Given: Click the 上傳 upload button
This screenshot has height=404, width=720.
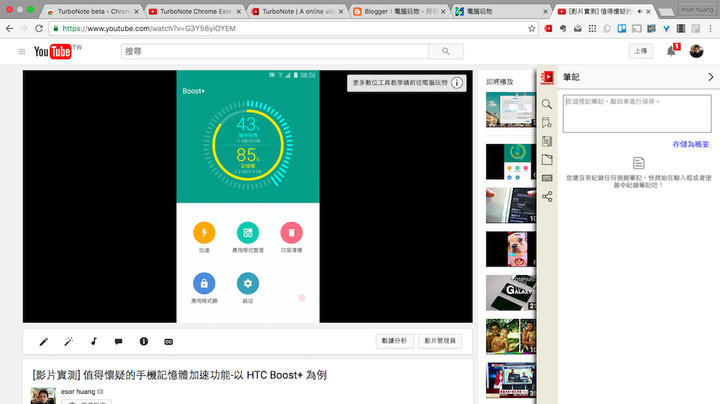Looking at the screenshot, I should point(641,51).
